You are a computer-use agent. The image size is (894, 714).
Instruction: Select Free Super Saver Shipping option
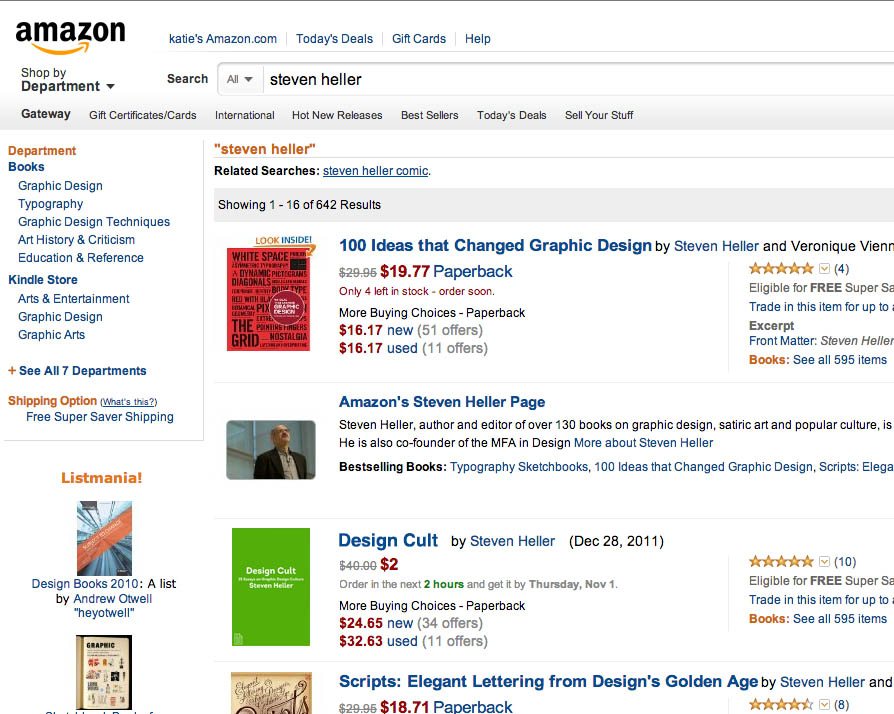100,417
